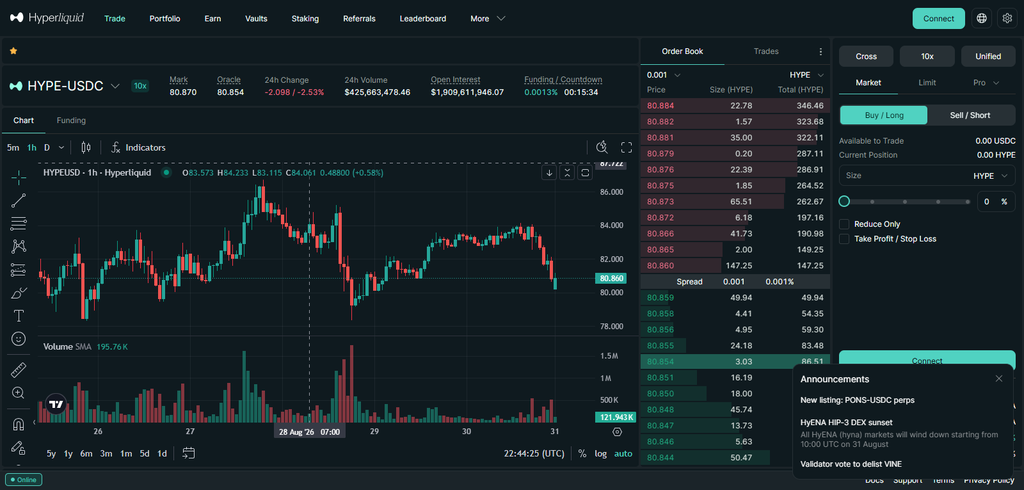Open order book 0.001 tick size dropdown
This screenshot has width=1024, height=490.
coord(664,74)
